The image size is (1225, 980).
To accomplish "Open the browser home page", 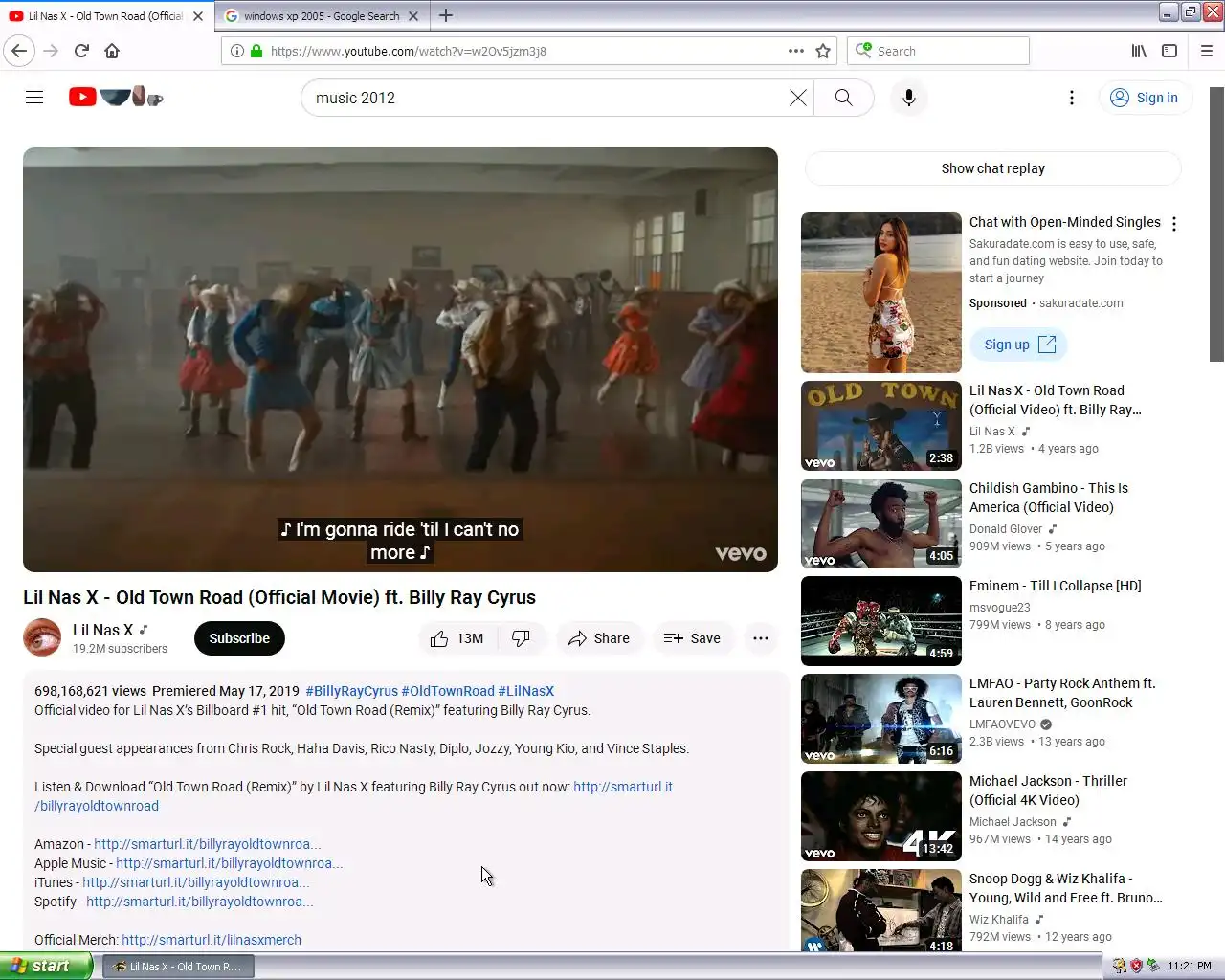I will click(112, 51).
